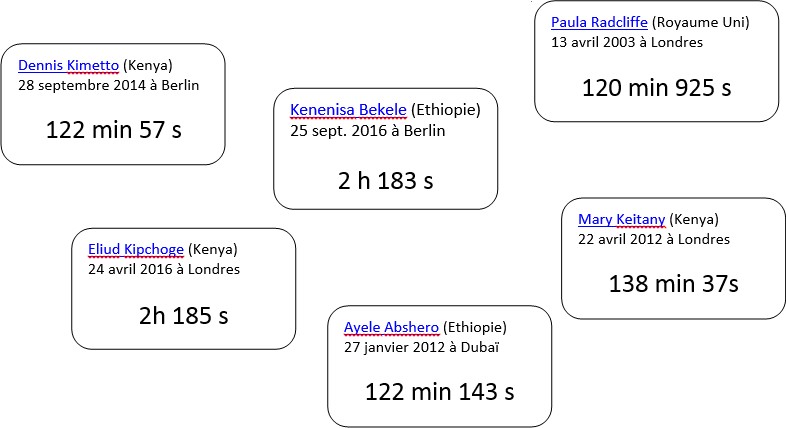The image size is (786, 428).
Task: Click the time "122 min 57 s"
Action: pyautogui.click(x=114, y=129)
